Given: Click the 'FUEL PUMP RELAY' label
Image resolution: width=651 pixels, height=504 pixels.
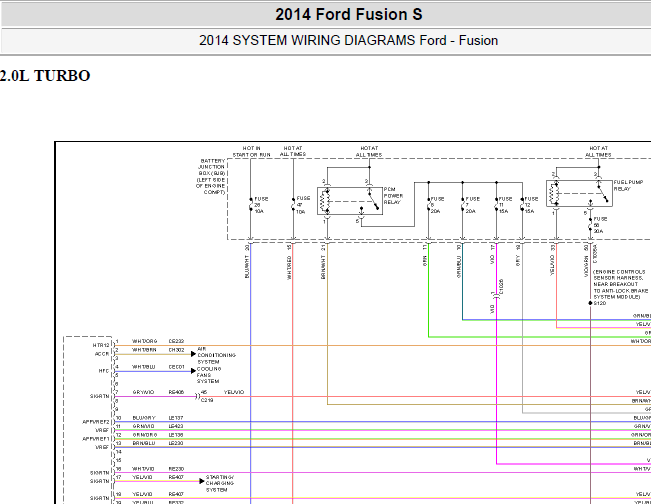Looking at the screenshot, I should [x=628, y=185].
